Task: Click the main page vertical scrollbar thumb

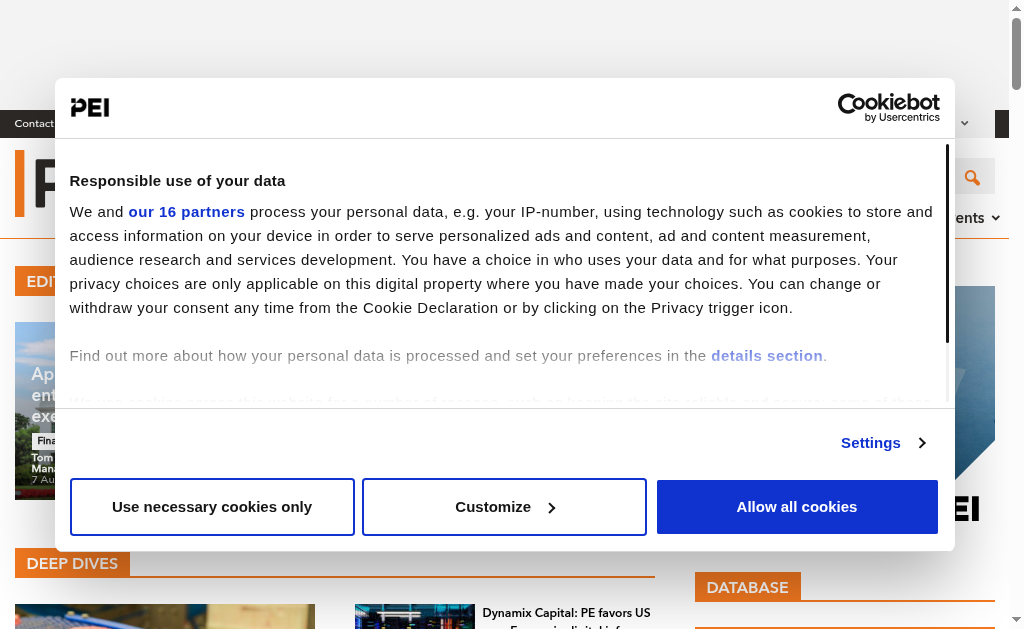Action: coord(1016,54)
